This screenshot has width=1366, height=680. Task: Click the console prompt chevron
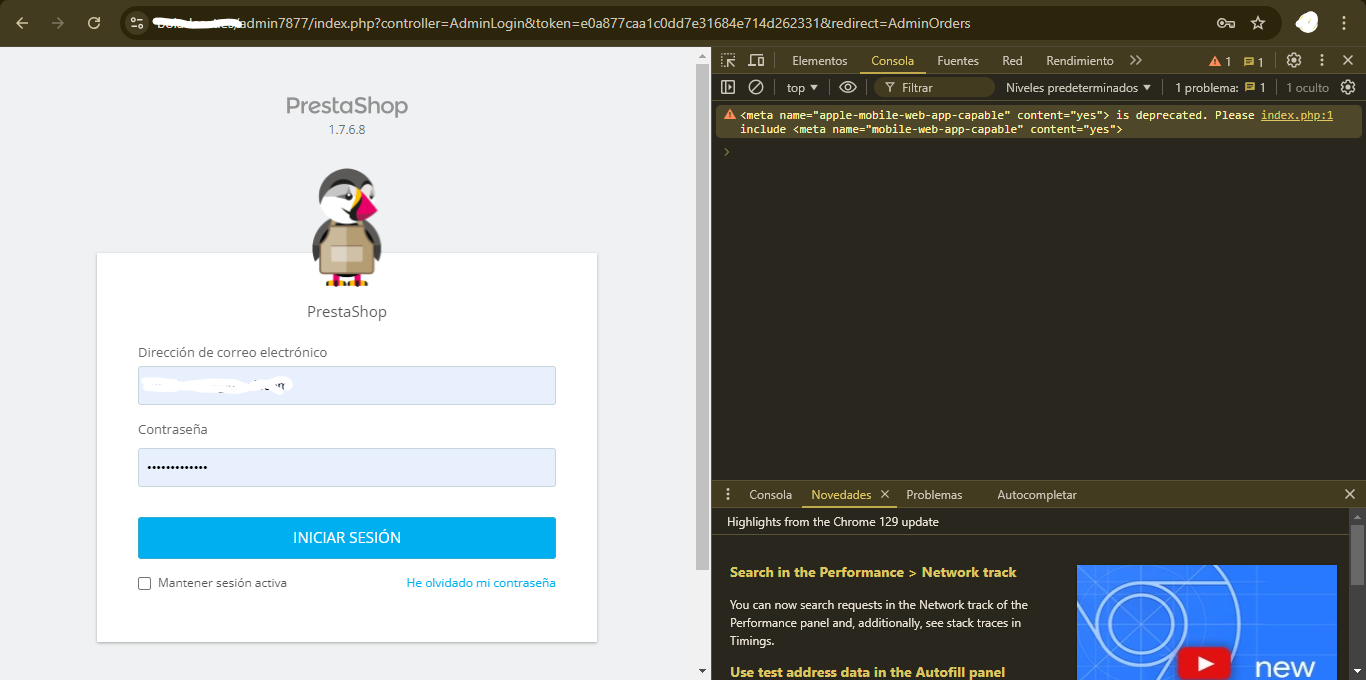727,151
